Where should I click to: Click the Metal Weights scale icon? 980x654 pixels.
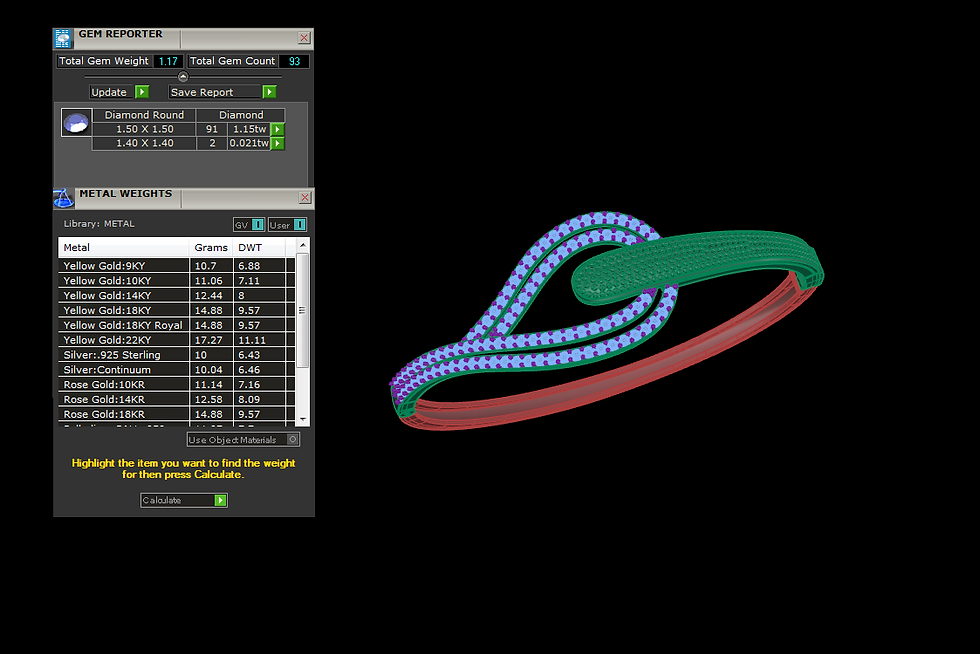(x=63, y=198)
